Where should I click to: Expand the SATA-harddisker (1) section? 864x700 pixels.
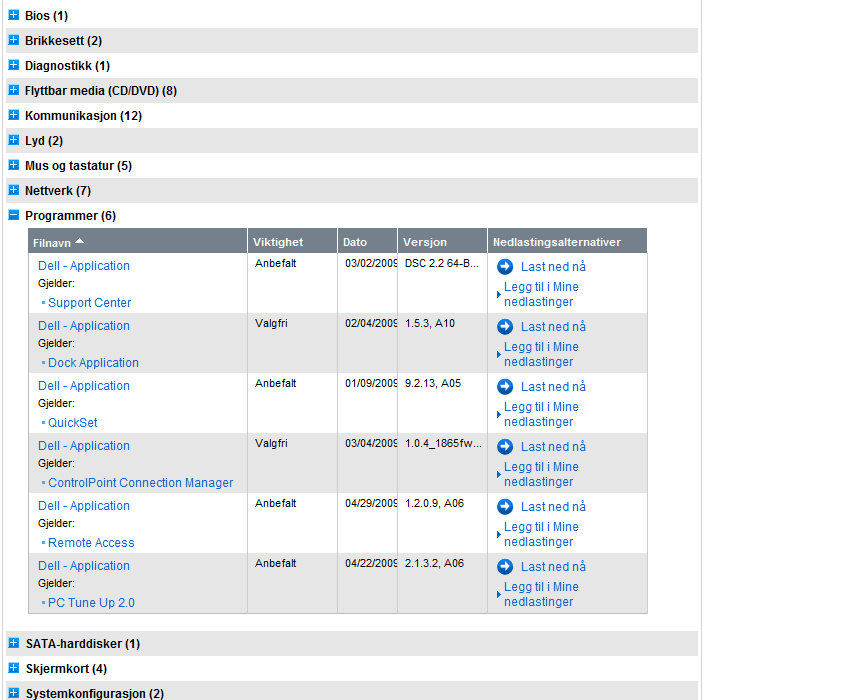pos(14,643)
